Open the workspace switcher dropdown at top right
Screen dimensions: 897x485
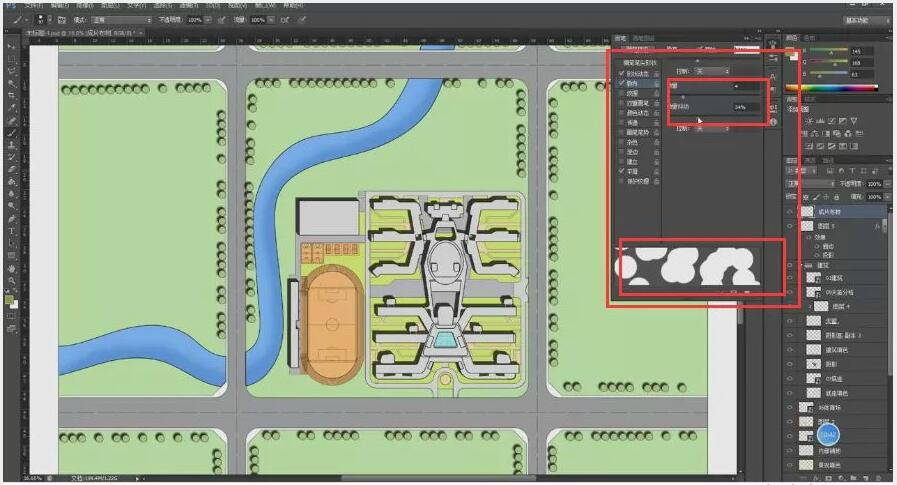(864, 19)
